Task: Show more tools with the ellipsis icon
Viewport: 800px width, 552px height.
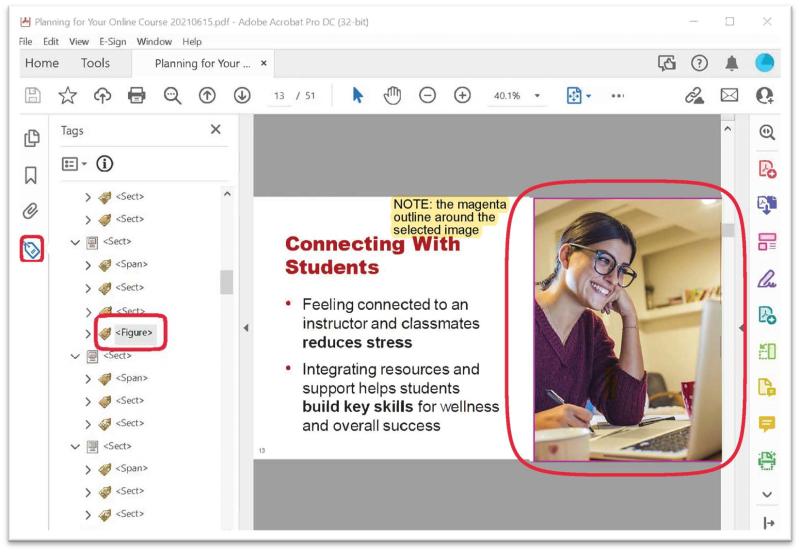Action: 617,95
